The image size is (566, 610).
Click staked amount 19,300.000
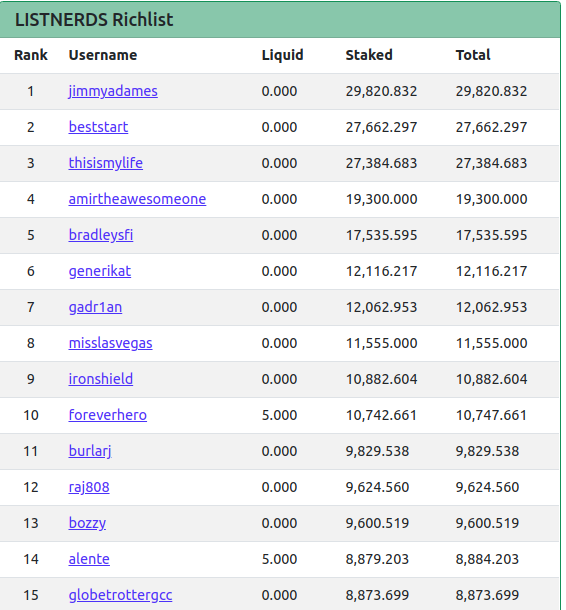click(x=381, y=199)
